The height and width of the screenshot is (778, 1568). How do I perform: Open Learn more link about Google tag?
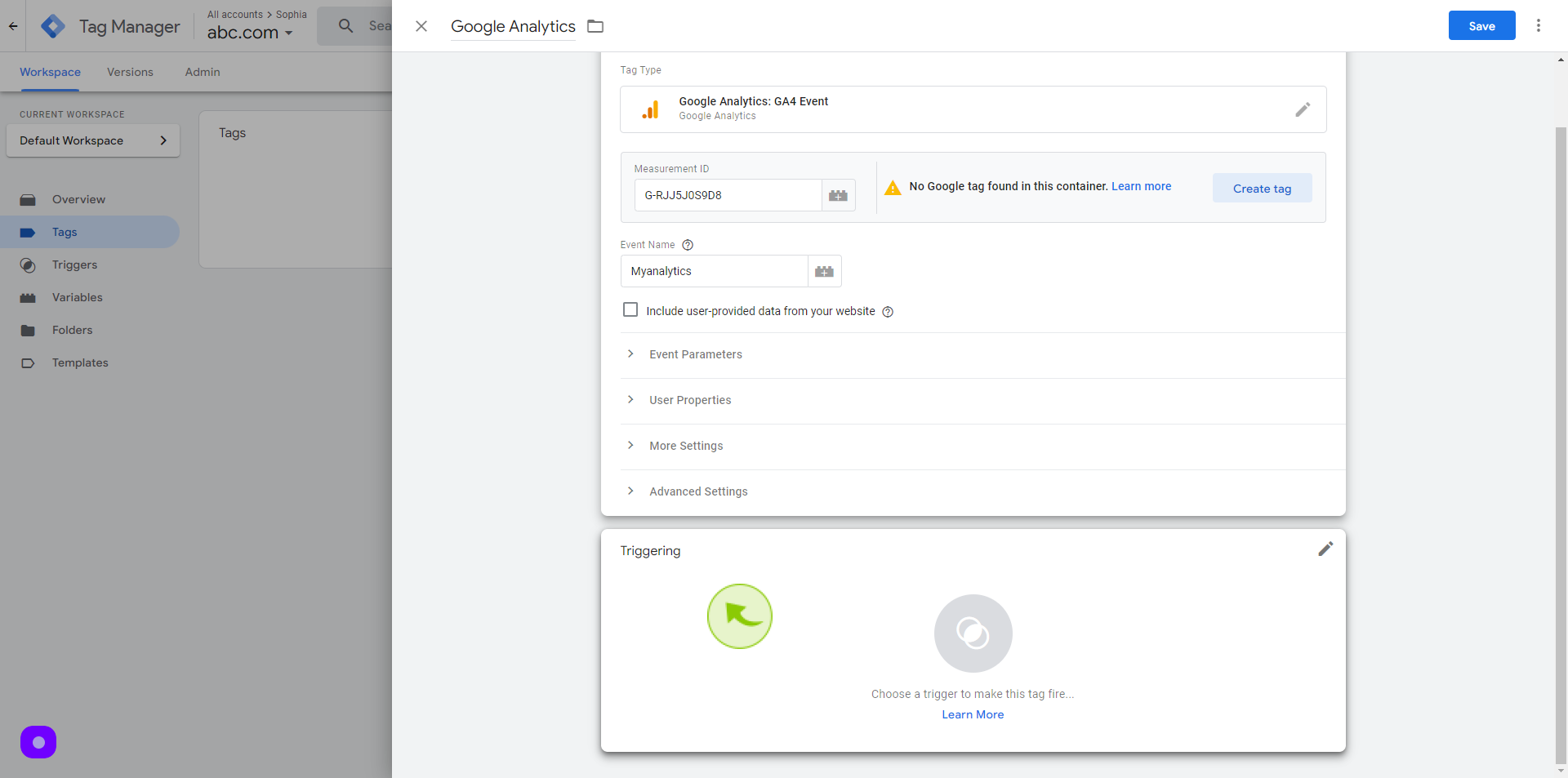click(x=1141, y=186)
